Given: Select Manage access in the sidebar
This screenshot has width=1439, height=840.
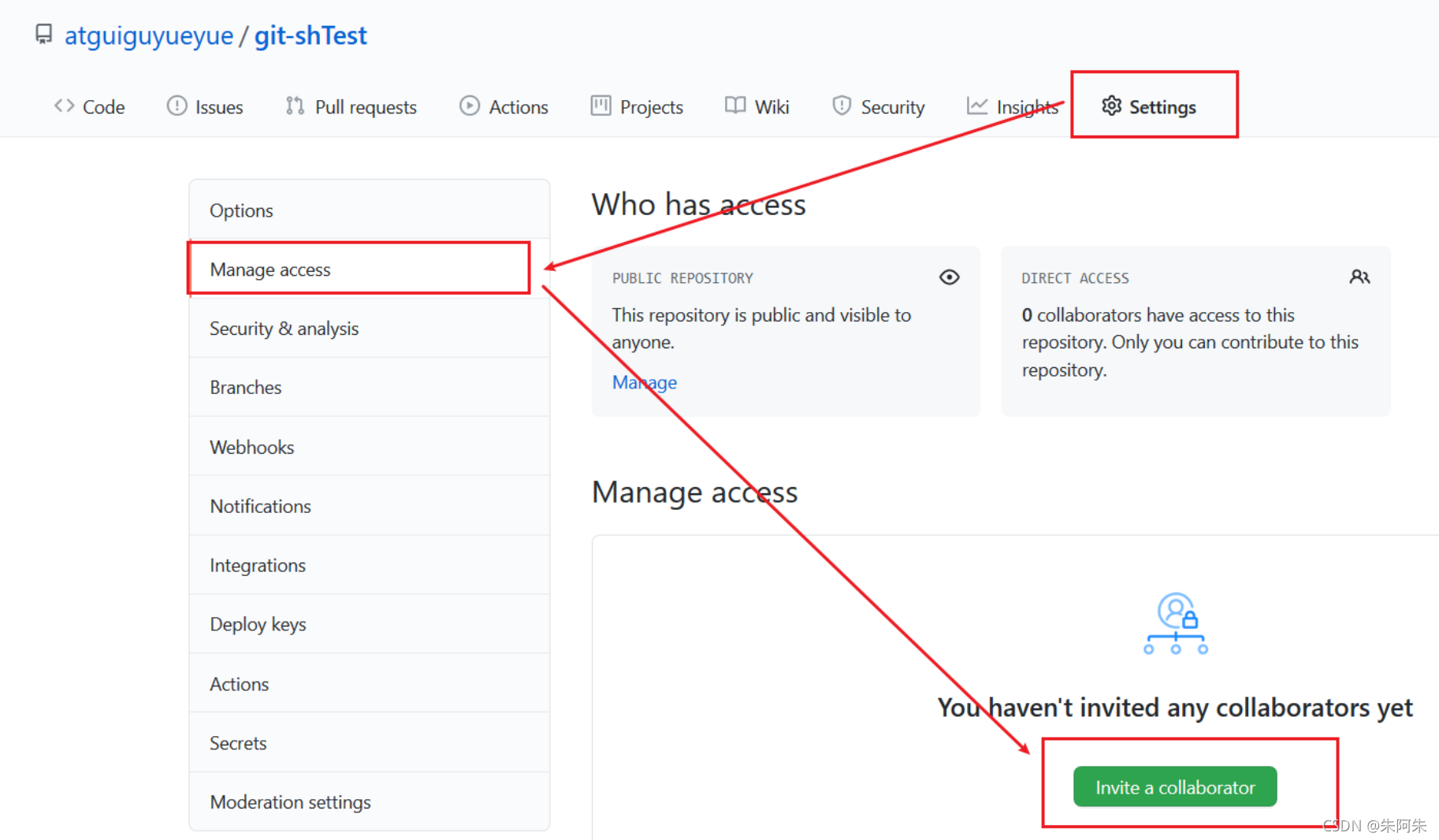Looking at the screenshot, I should coord(369,269).
